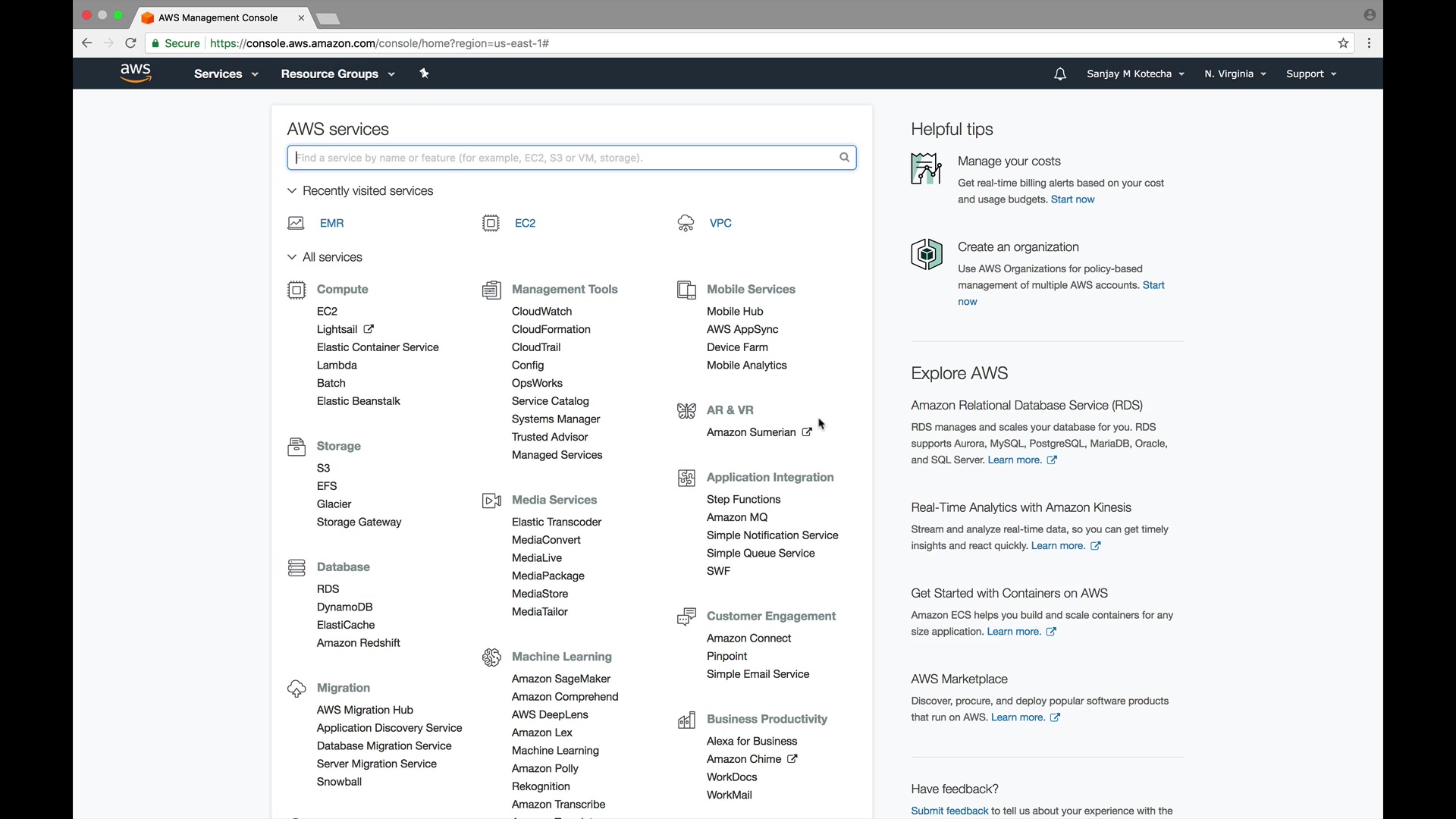The width and height of the screenshot is (1456, 819).
Task: Open the N. Virginia region dropdown
Action: [x=1235, y=74]
